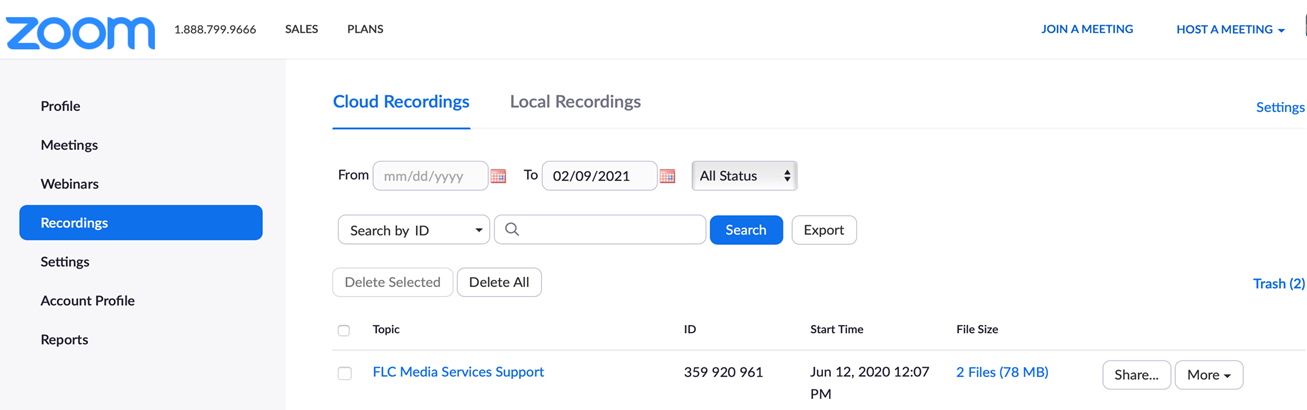
Task: Open Webinars in the sidebar
Action: tap(69, 184)
